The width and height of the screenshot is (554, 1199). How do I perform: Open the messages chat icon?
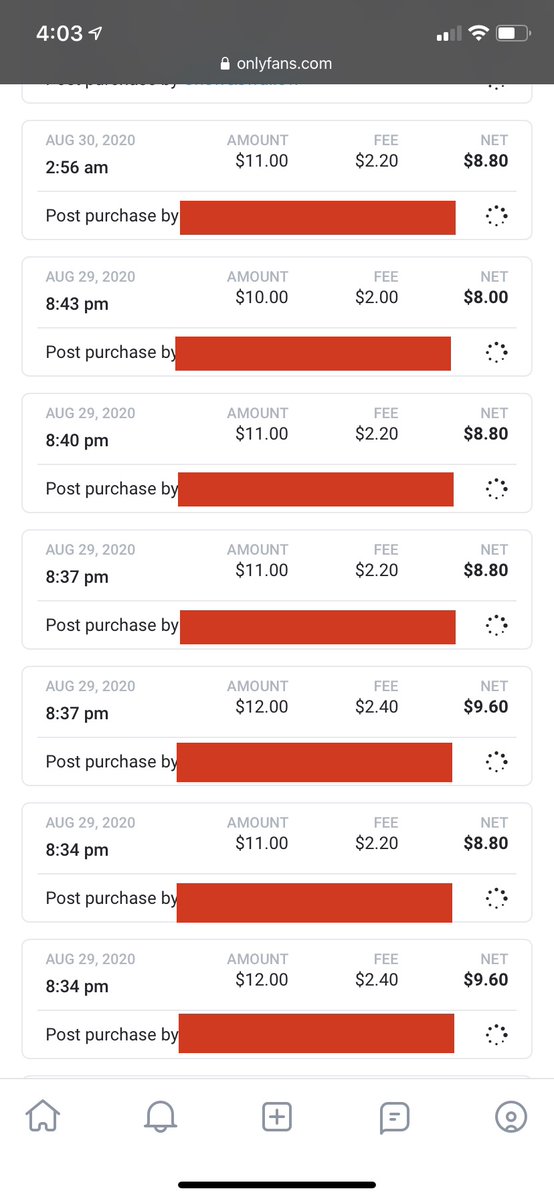click(x=394, y=1118)
